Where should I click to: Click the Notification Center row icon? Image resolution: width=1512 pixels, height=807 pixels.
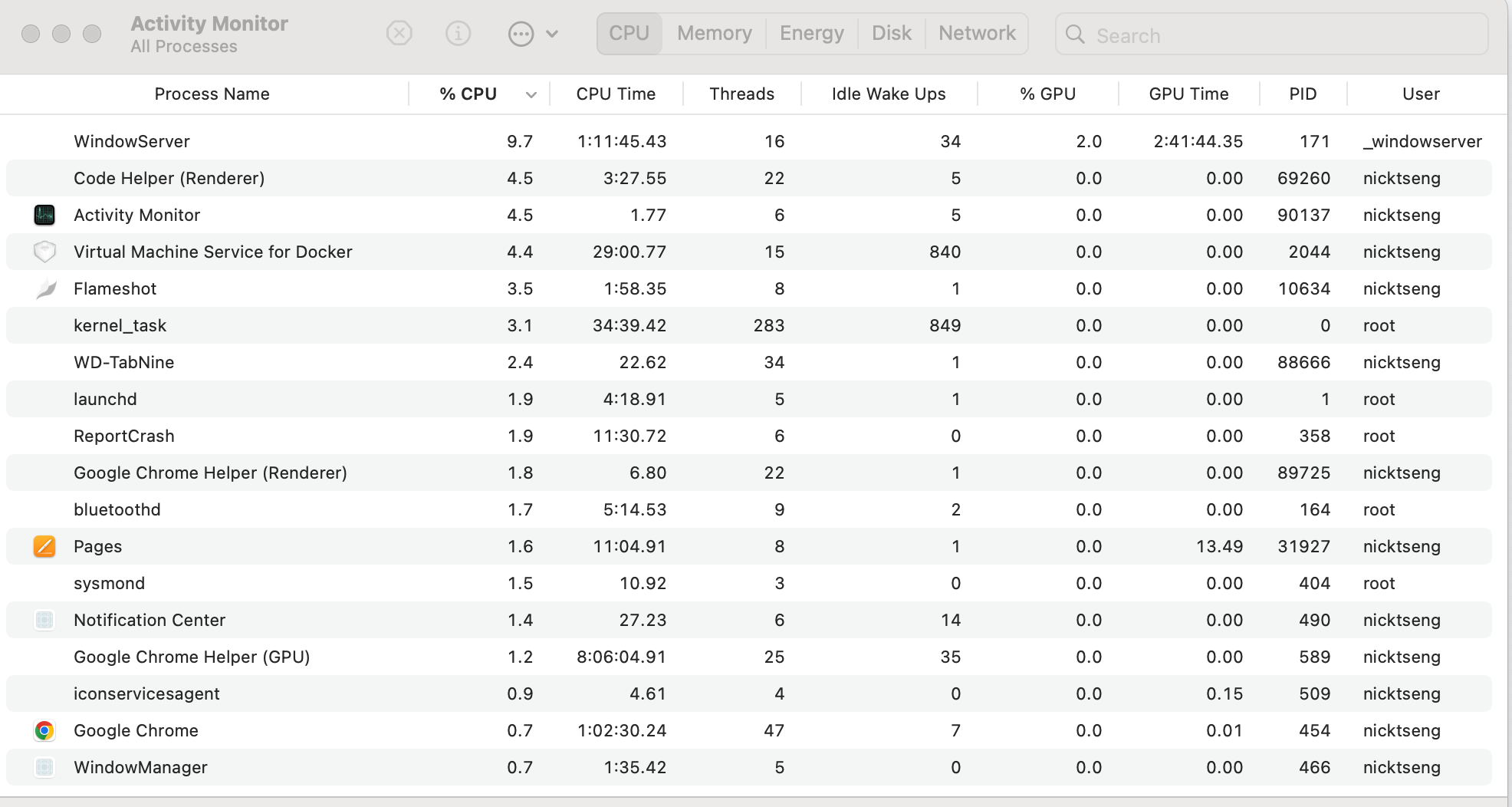coord(44,620)
